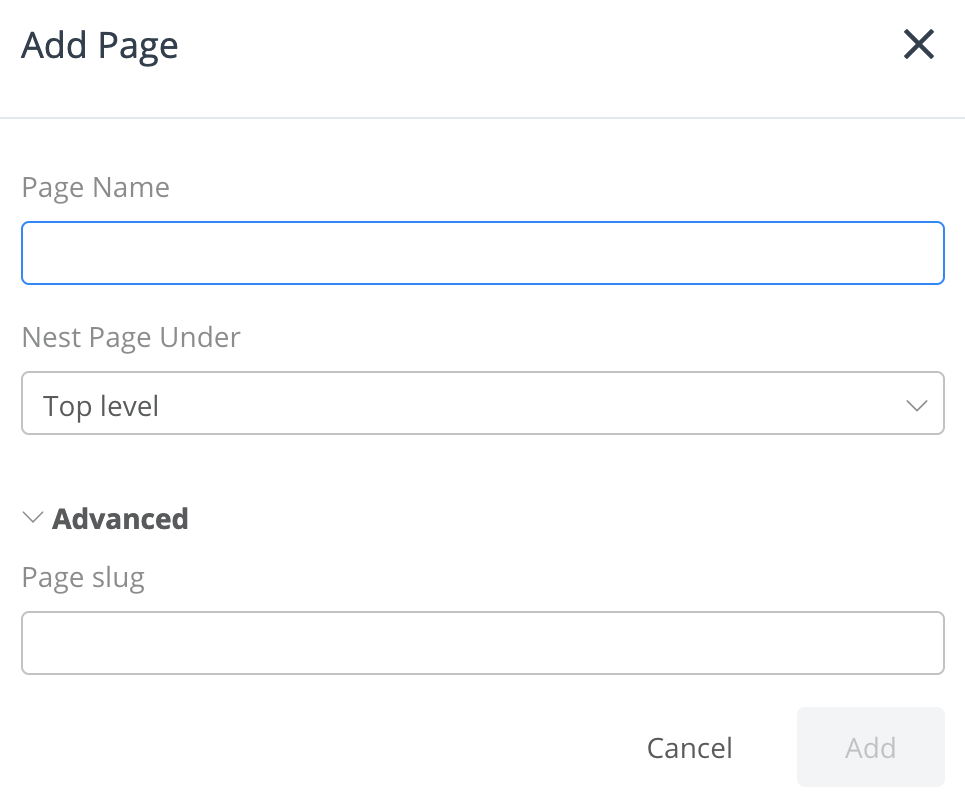This screenshot has width=965, height=802.
Task: Click the Add button
Action: click(x=870, y=747)
